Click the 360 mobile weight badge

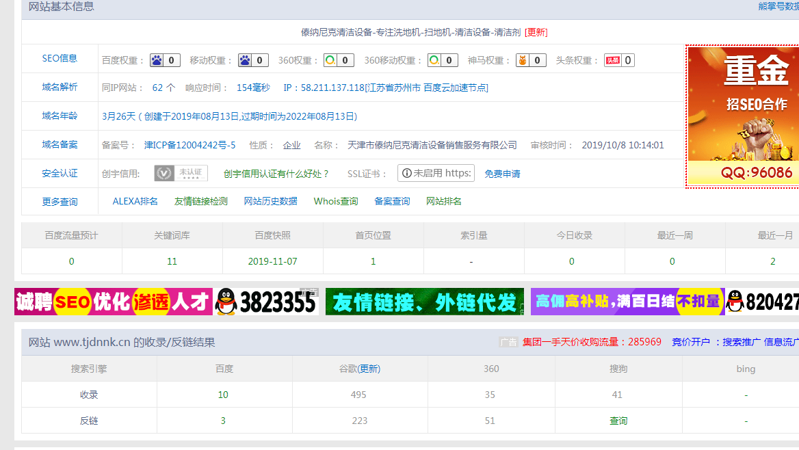pyautogui.click(x=442, y=60)
